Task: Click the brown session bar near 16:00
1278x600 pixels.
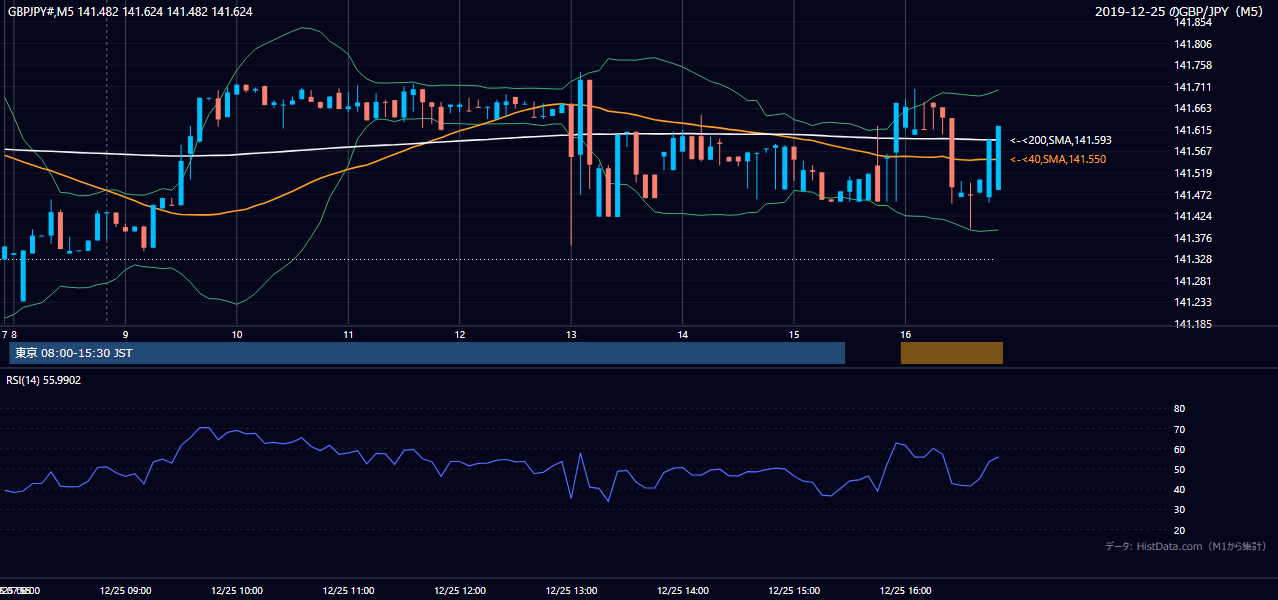Action: click(951, 353)
